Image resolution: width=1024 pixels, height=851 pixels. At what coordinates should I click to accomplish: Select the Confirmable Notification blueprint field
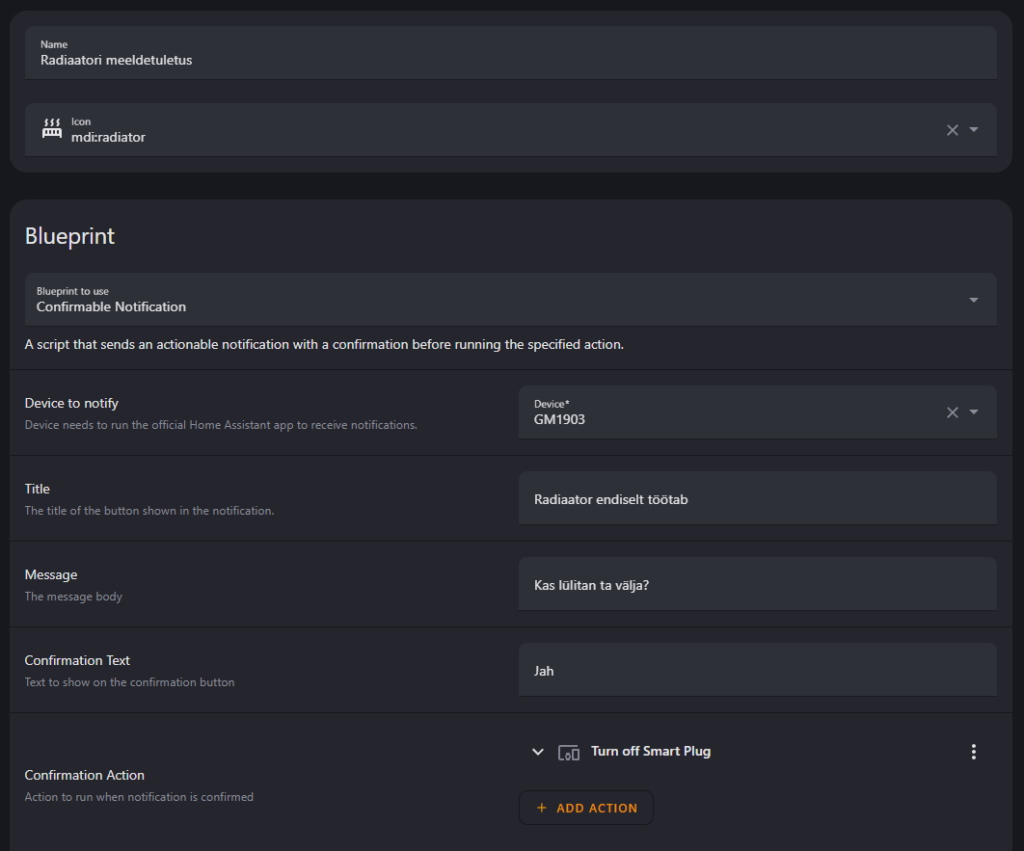tap(511, 300)
